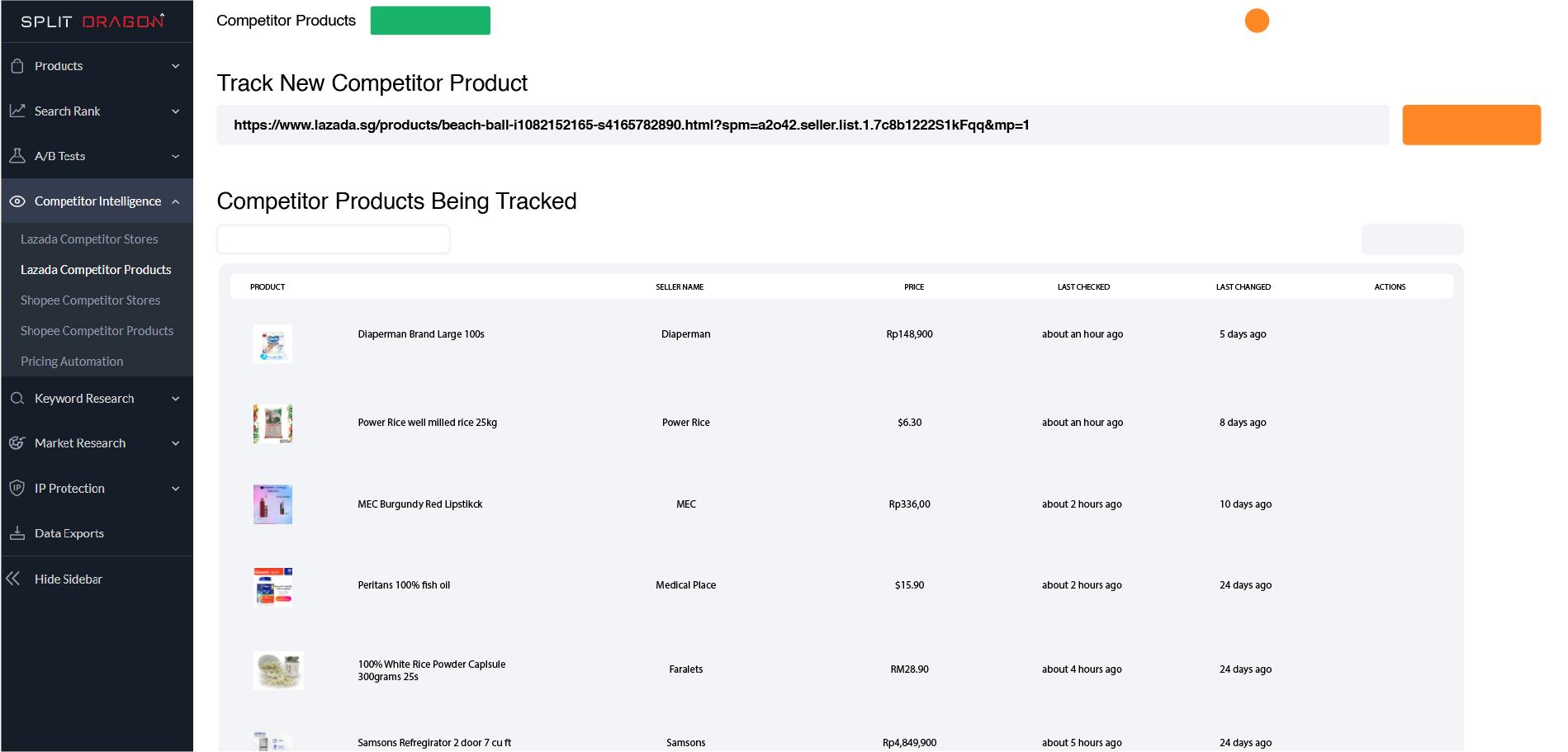Click Power Rice well milled rice 25kg
This screenshot has width=1568, height=752.
pos(428,423)
